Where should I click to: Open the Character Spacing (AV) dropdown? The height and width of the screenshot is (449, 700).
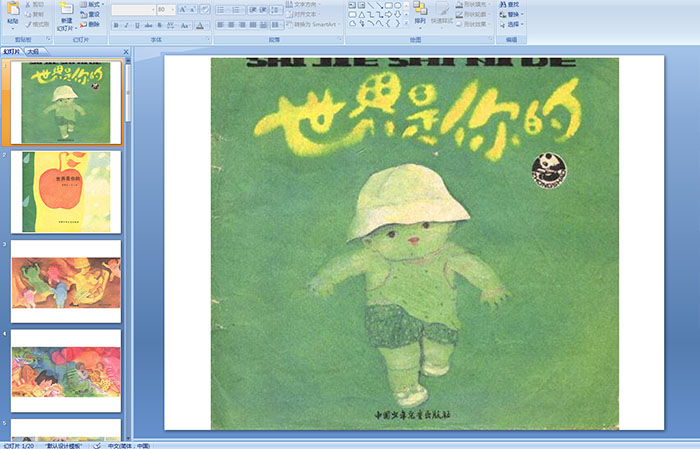171,25
